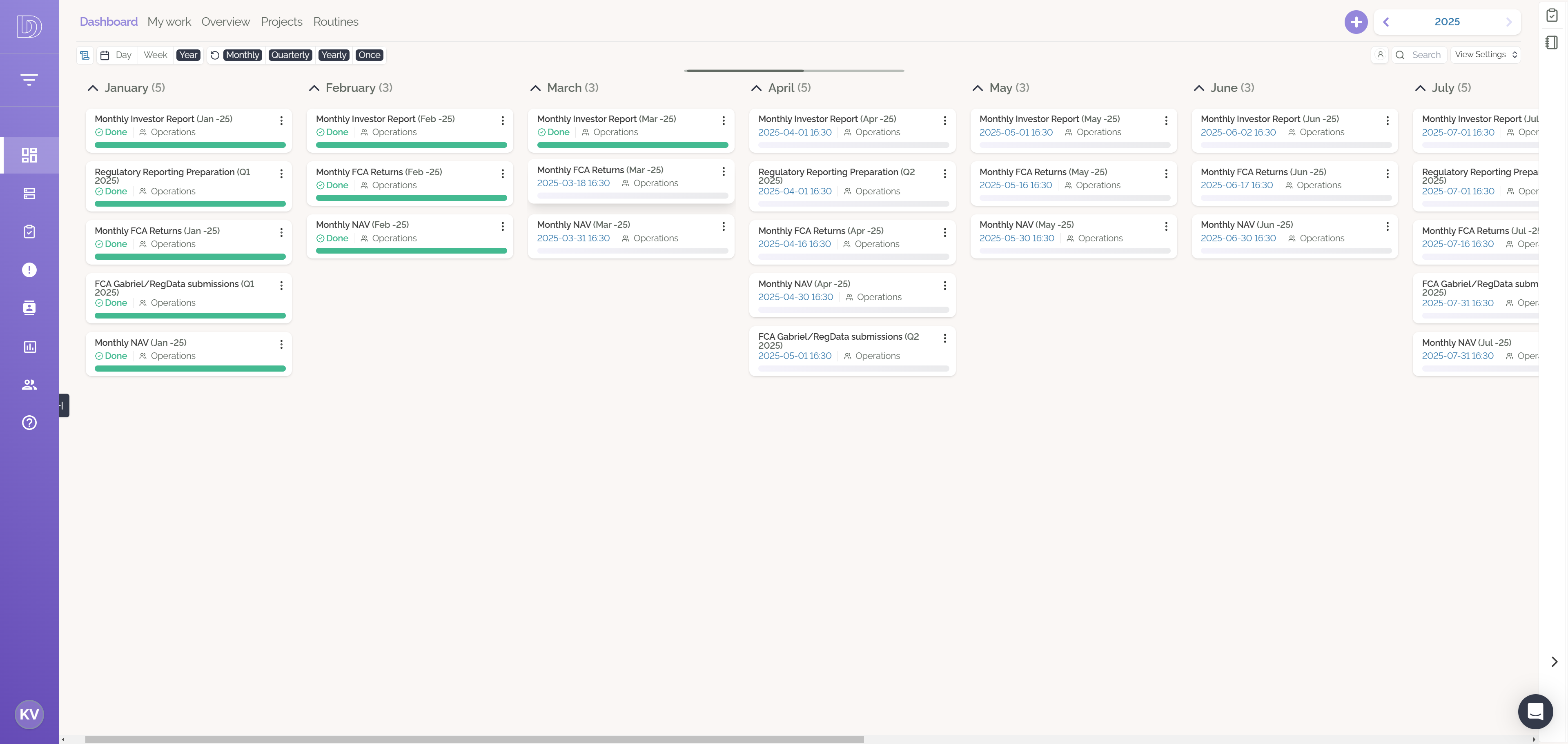Open options for Monthly NAV (Apr -25)
The image size is (1568, 744).
pyautogui.click(x=945, y=285)
